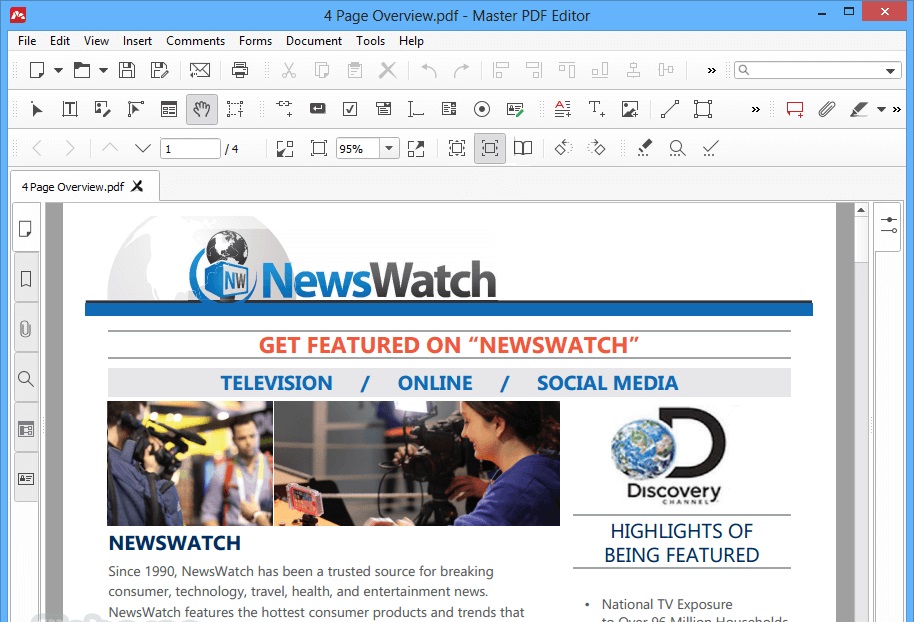The width and height of the screenshot is (914, 622).
Task: Open the View menu
Action: [96, 41]
